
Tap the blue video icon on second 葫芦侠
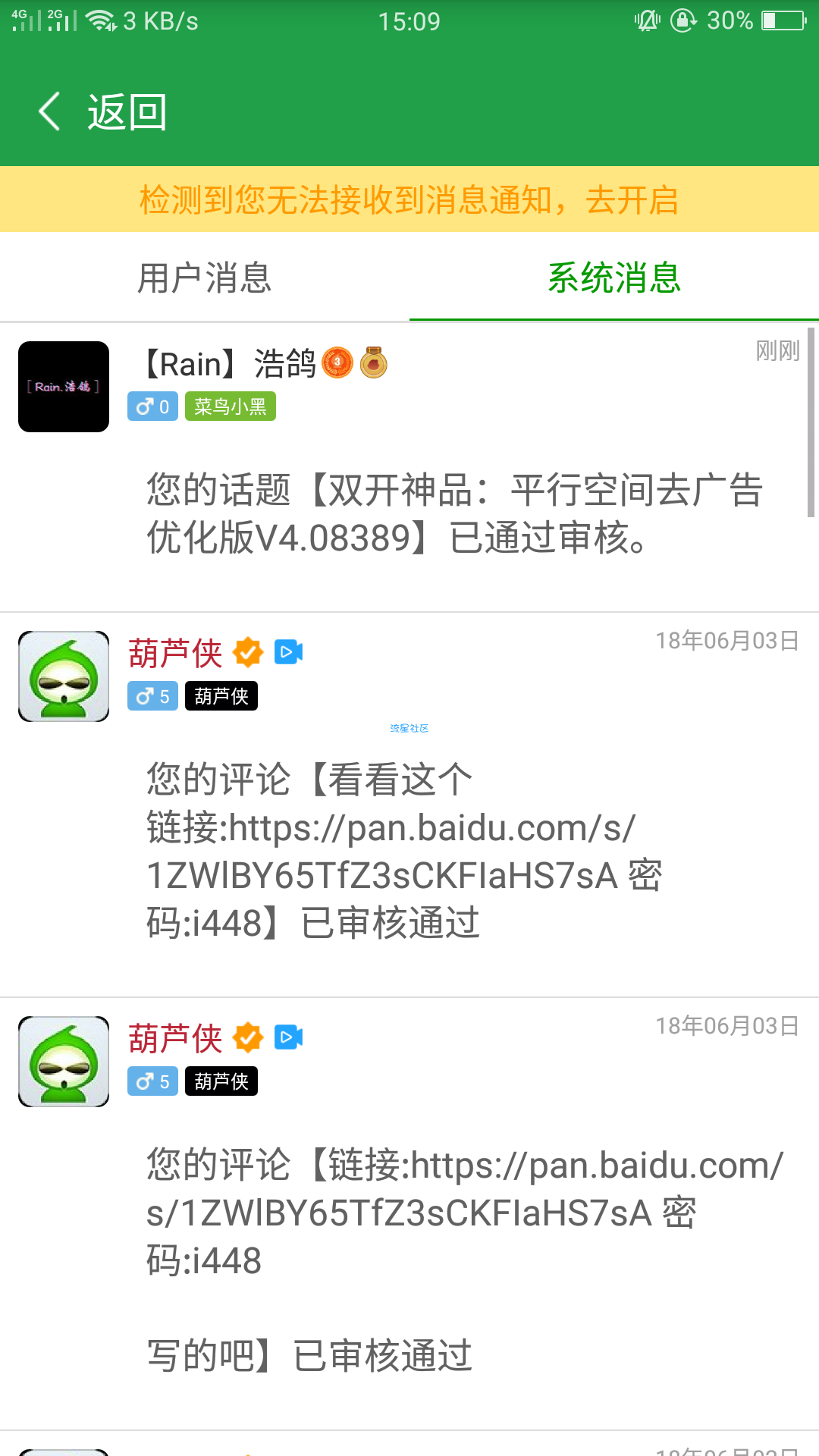[x=288, y=1037]
